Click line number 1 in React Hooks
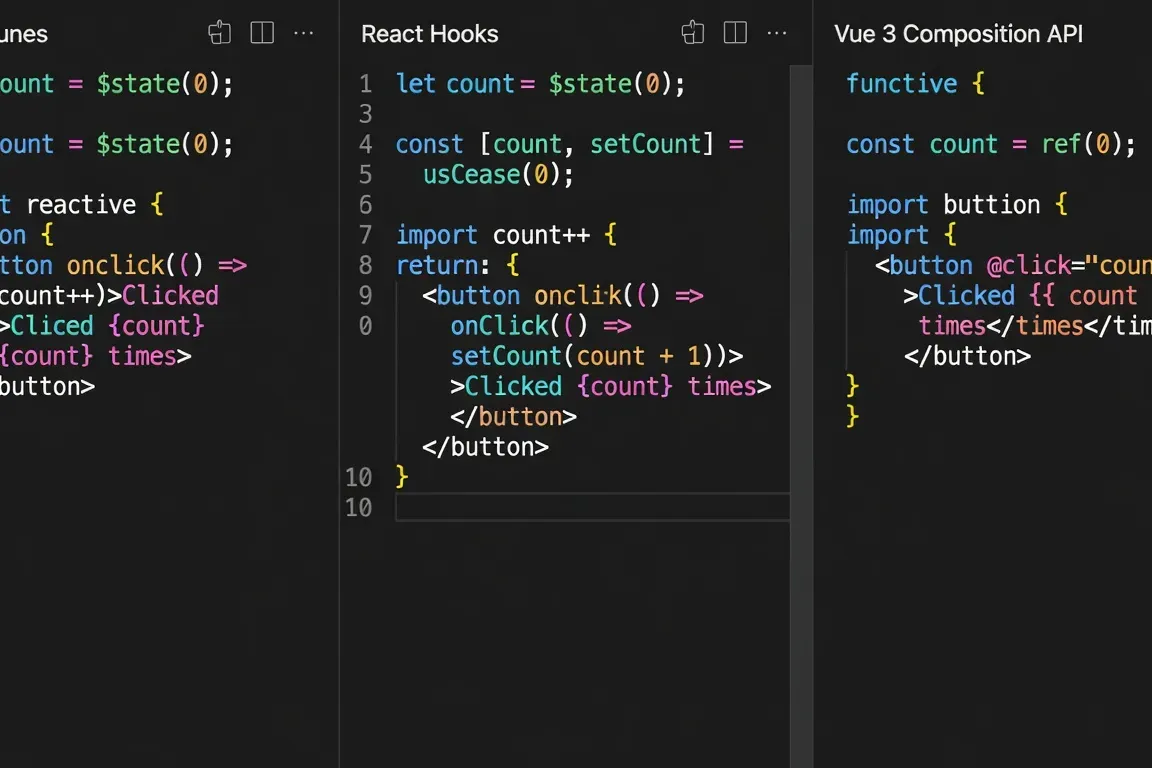This screenshot has height=768, width=1152. click(365, 84)
